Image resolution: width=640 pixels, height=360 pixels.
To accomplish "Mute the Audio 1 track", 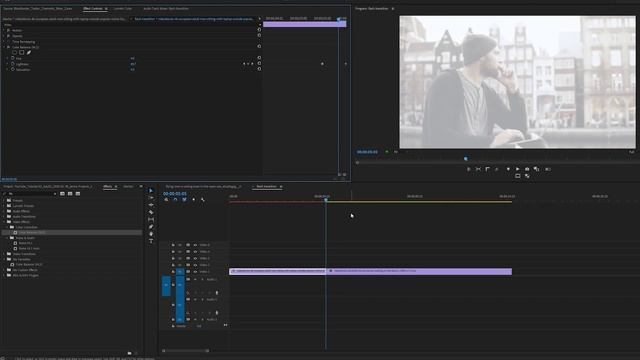I will pyautogui.click(x=195, y=280).
